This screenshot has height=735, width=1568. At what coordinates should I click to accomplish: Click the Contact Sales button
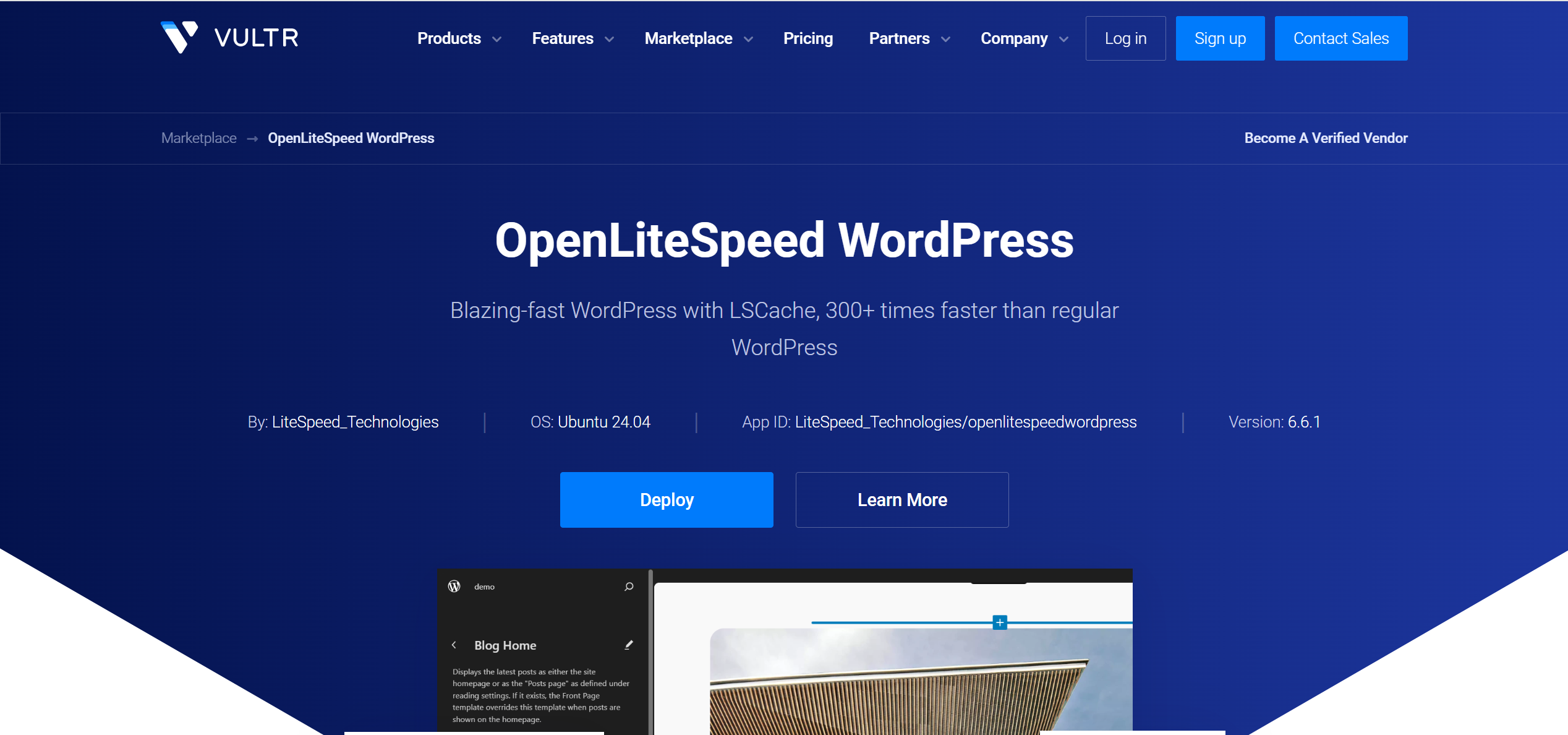coord(1341,38)
